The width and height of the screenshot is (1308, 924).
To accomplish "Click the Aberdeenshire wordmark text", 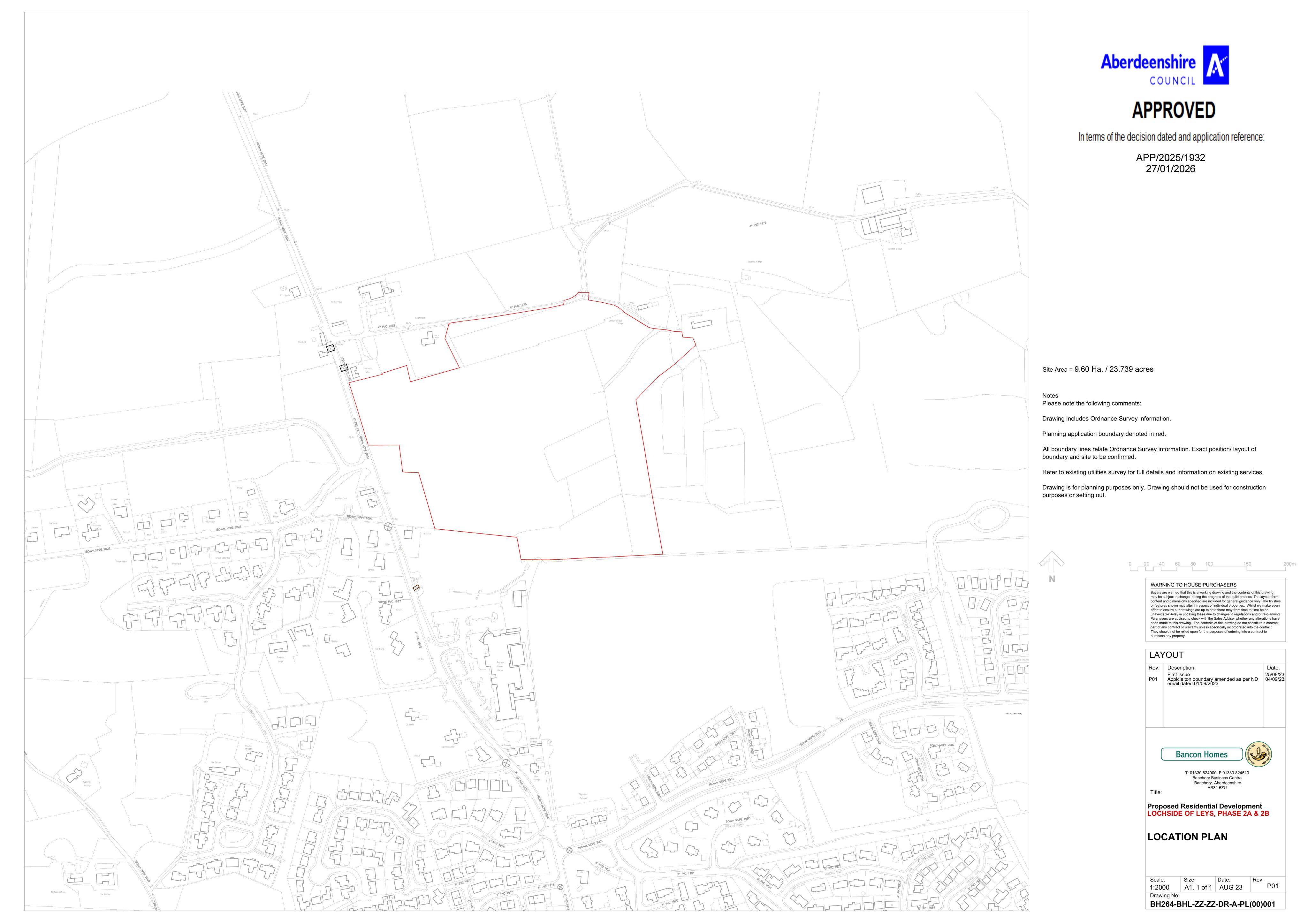I will (1148, 62).
